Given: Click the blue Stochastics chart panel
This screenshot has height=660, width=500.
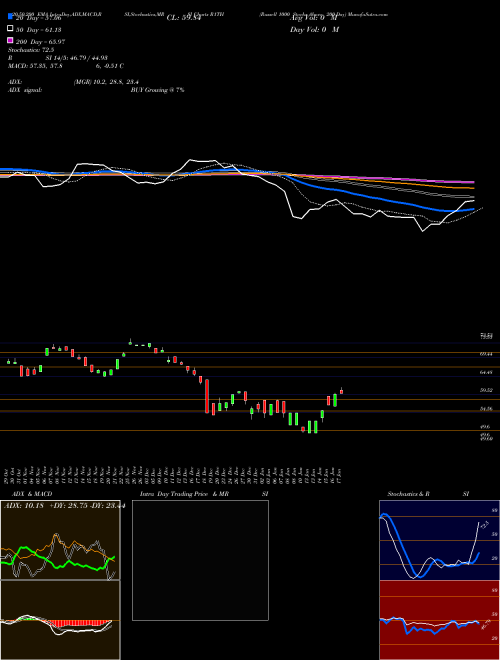Looking at the screenshot, I should click(x=439, y=540).
